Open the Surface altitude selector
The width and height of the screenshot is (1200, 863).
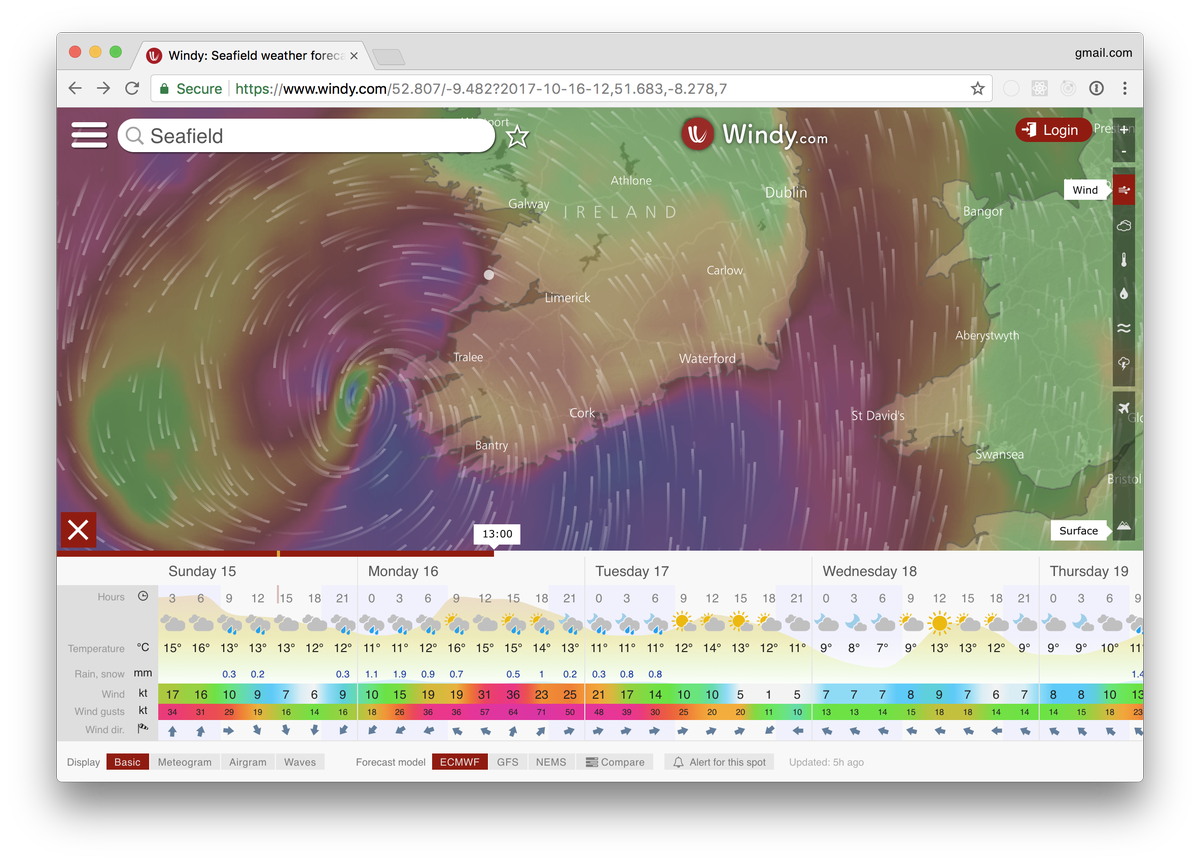click(1079, 530)
